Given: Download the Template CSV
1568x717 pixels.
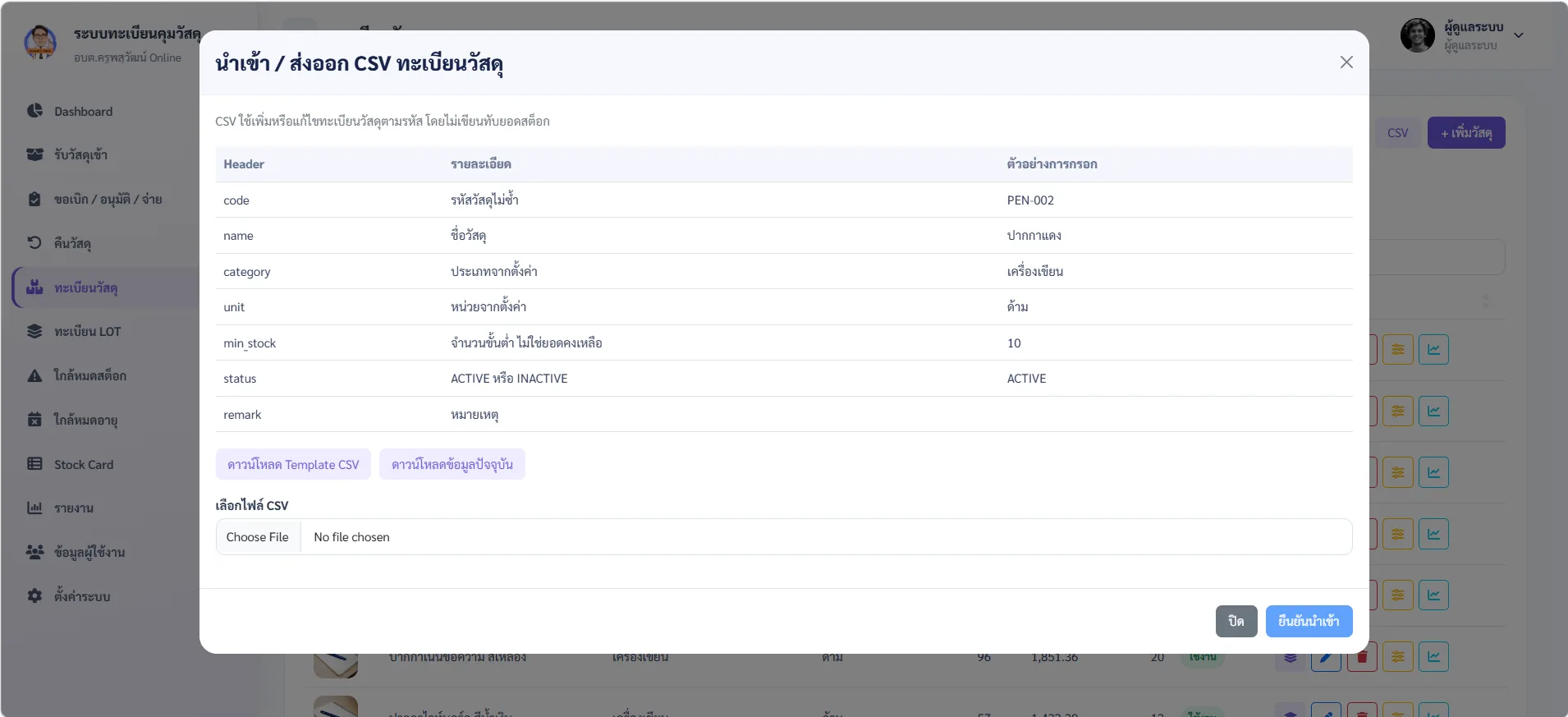Looking at the screenshot, I should 293,464.
